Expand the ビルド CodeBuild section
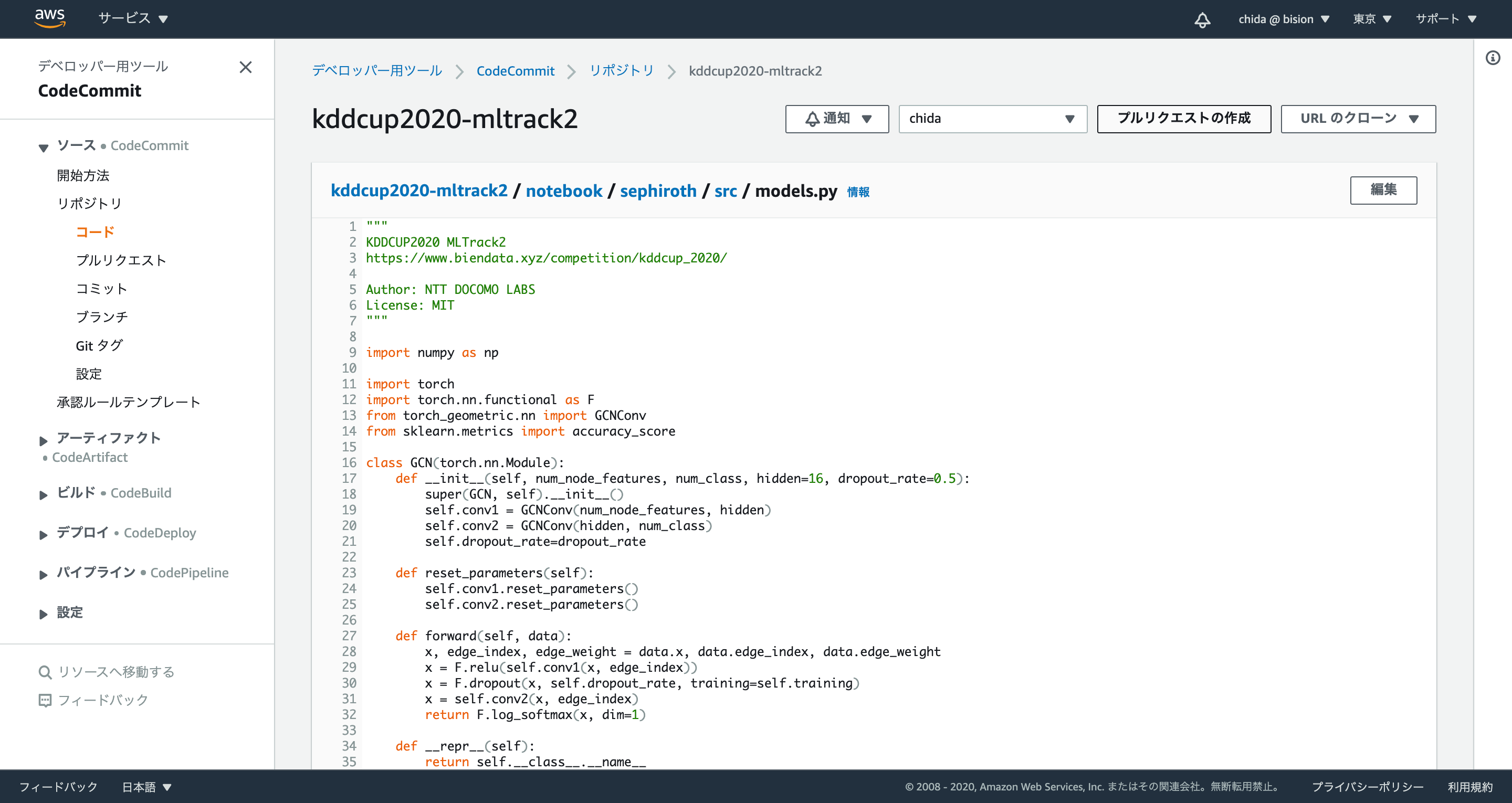1512x803 pixels. point(44,494)
